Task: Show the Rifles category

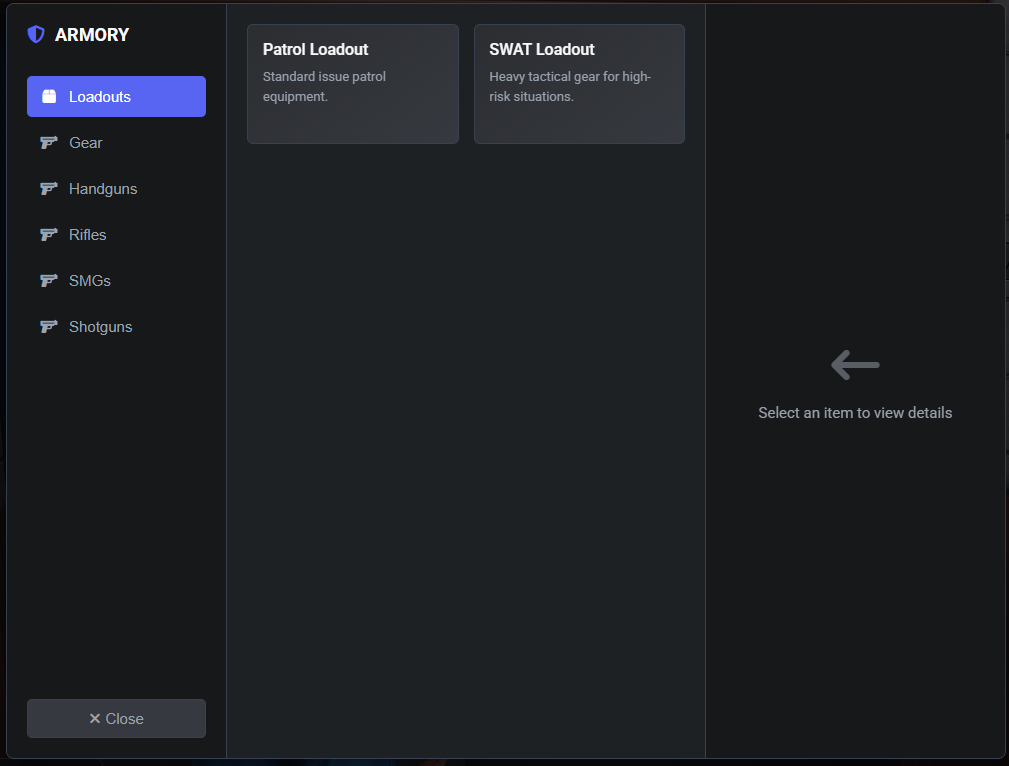Action: [x=116, y=234]
